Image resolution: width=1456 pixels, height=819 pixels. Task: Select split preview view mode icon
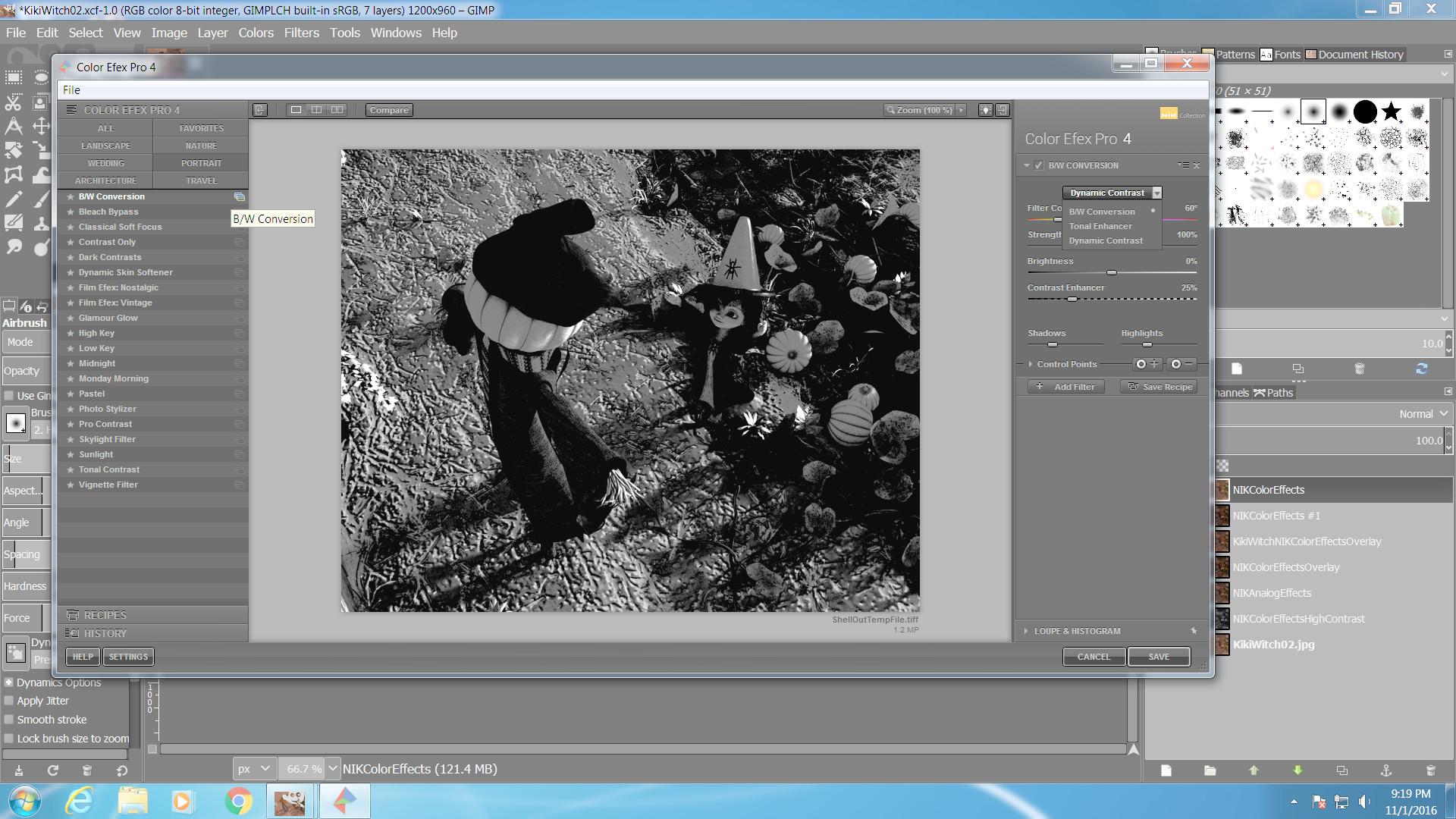click(x=316, y=110)
